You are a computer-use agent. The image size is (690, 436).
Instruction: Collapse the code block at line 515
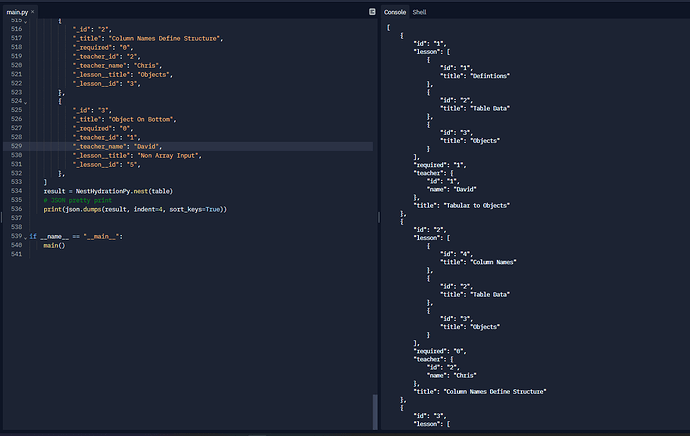(x=26, y=21)
